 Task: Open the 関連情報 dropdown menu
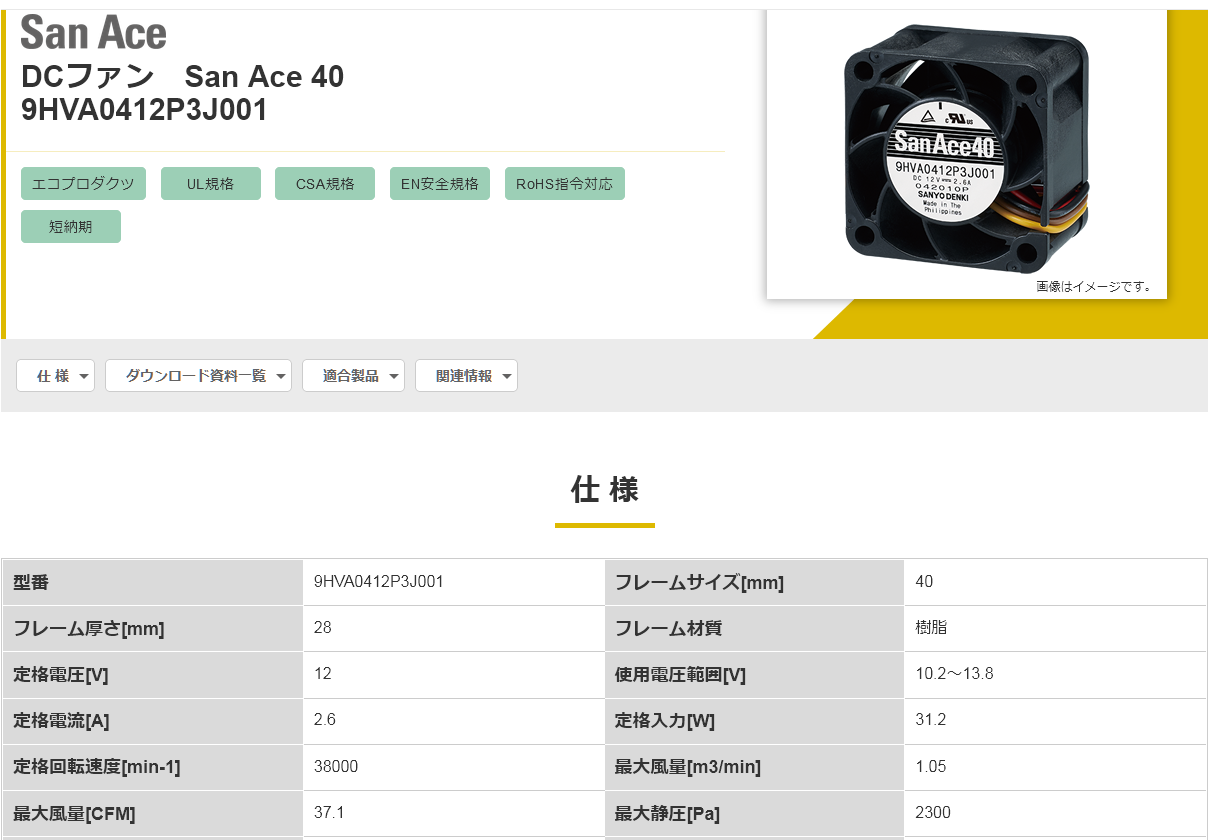[466, 376]
